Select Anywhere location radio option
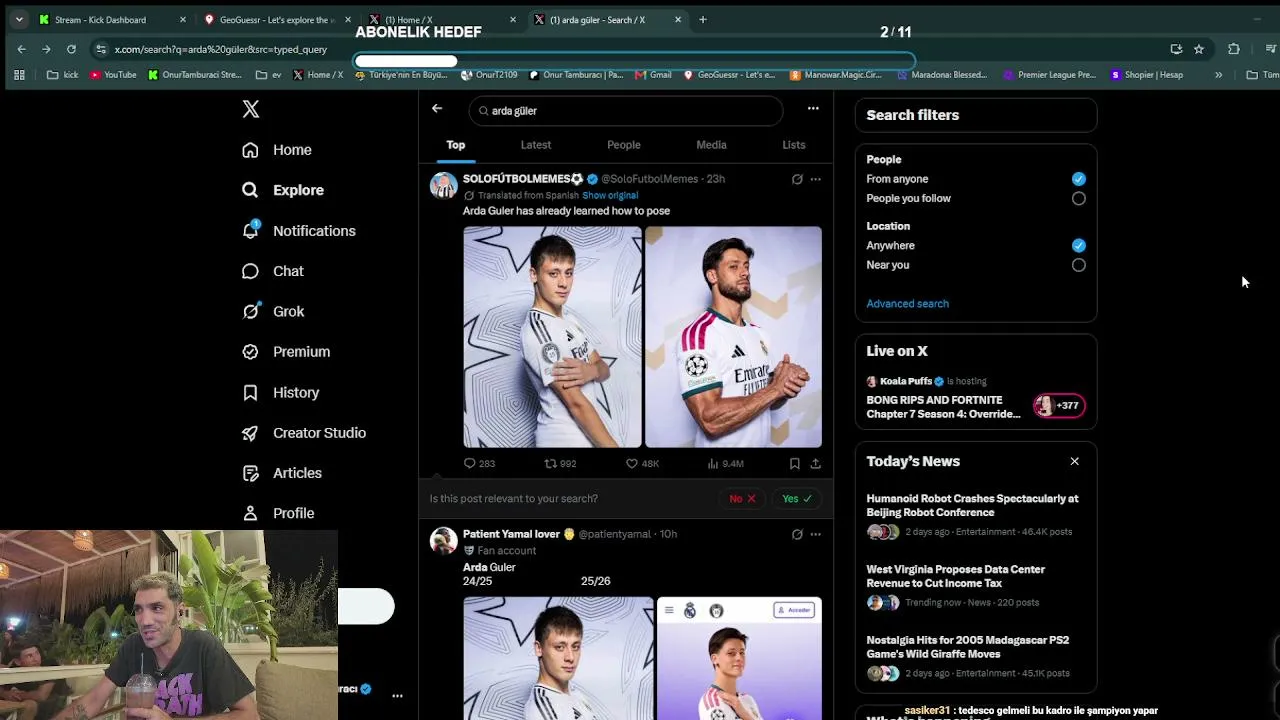Screen dimensions: 1280x720 tap(1078, 245)
